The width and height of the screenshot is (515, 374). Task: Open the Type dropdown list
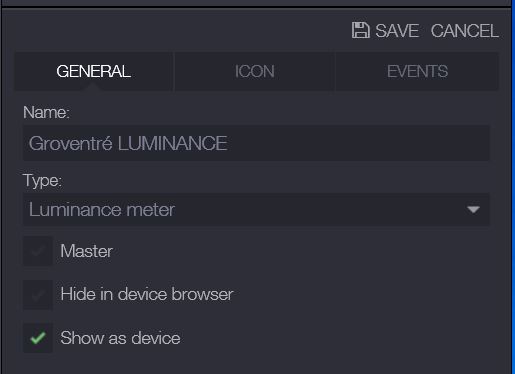pos(256,210)
